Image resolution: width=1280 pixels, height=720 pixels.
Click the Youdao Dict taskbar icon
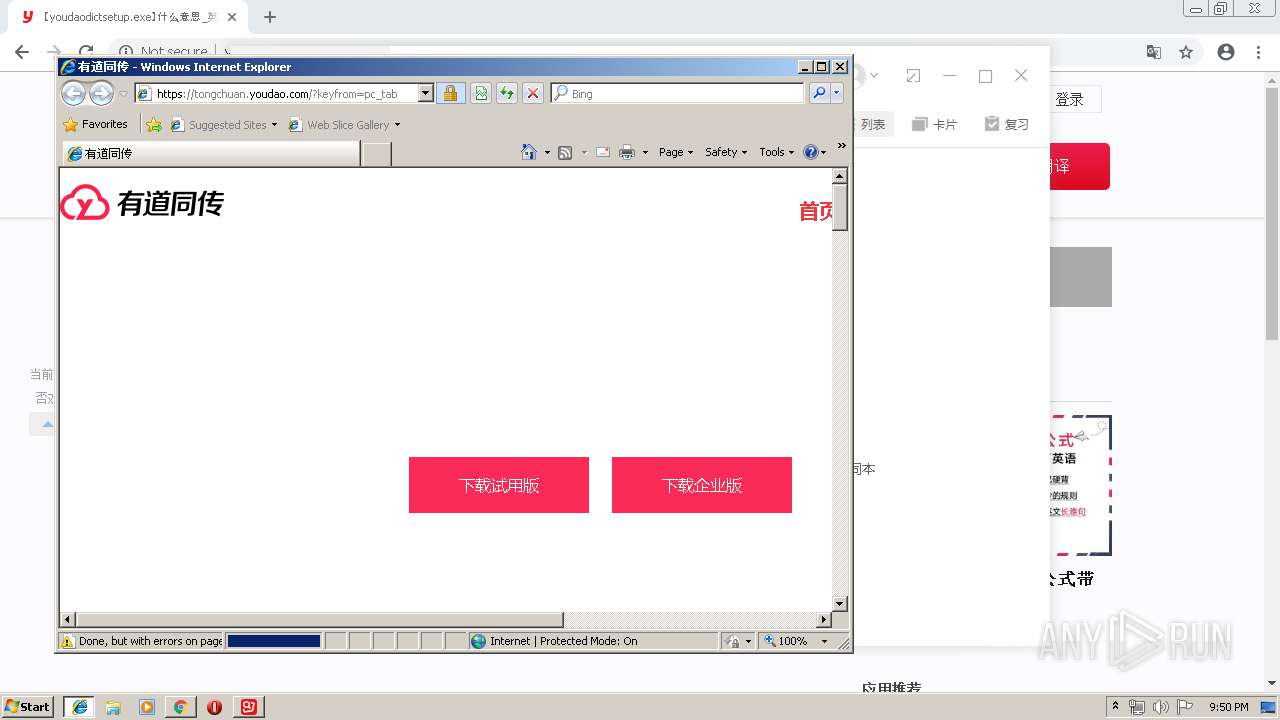tap(248, 707)
